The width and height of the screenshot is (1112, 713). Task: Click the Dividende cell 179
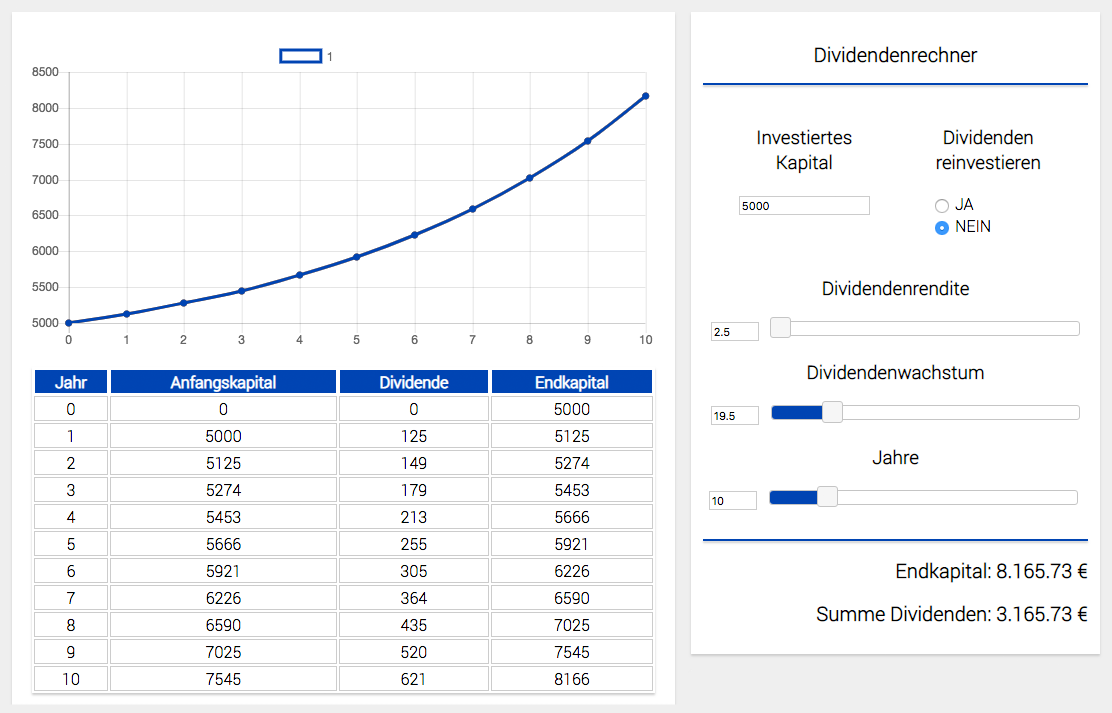click(x=413, y=490)
